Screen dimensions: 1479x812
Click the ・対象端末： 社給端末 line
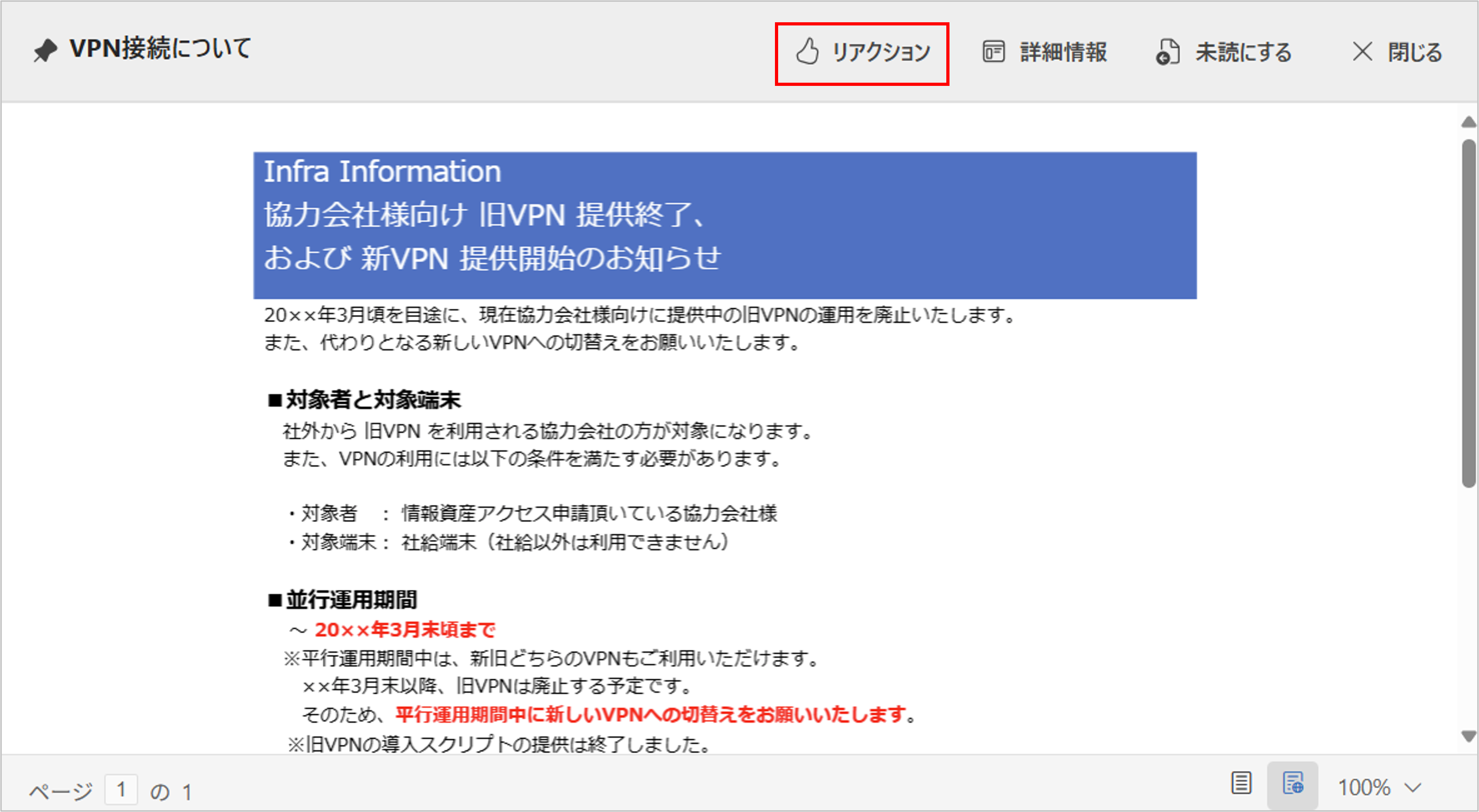click(508, 542)
